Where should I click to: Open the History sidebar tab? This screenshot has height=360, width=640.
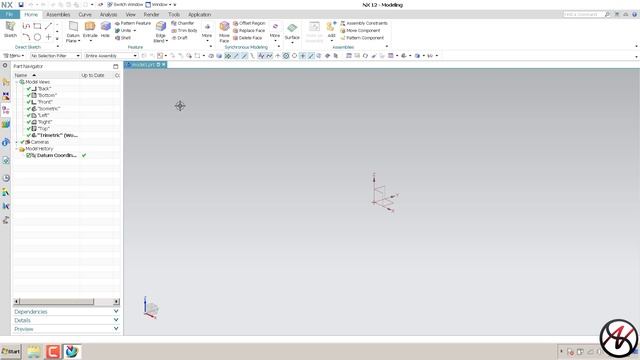[6, 178]
